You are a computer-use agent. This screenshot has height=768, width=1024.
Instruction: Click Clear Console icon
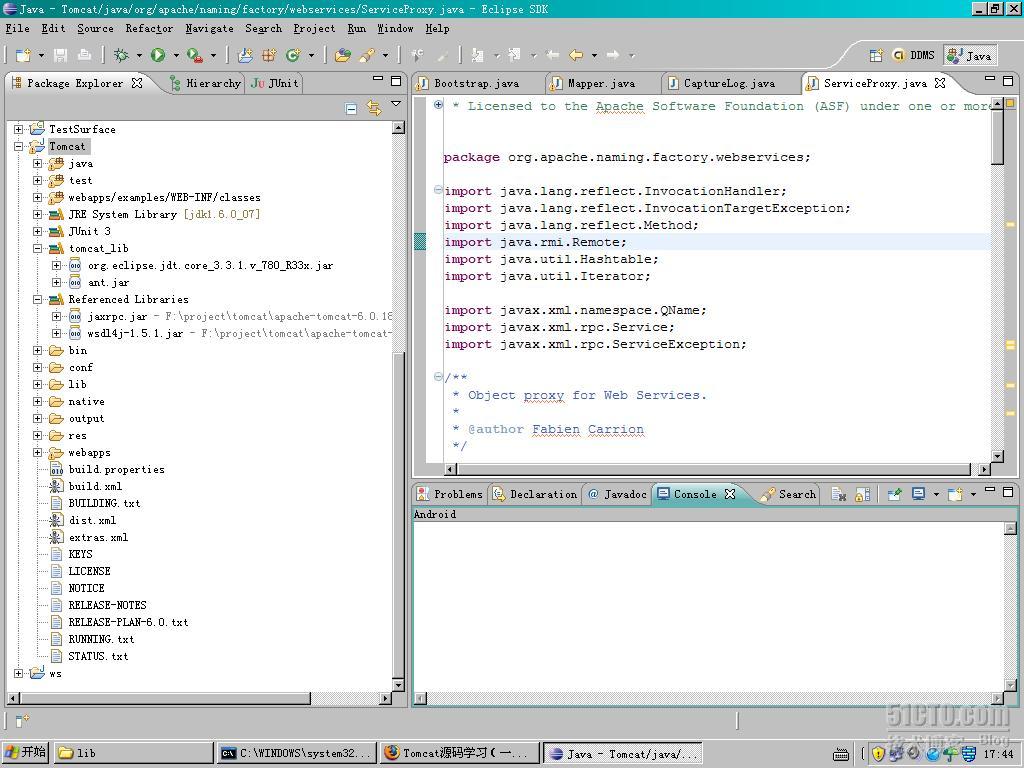[839, 494]
